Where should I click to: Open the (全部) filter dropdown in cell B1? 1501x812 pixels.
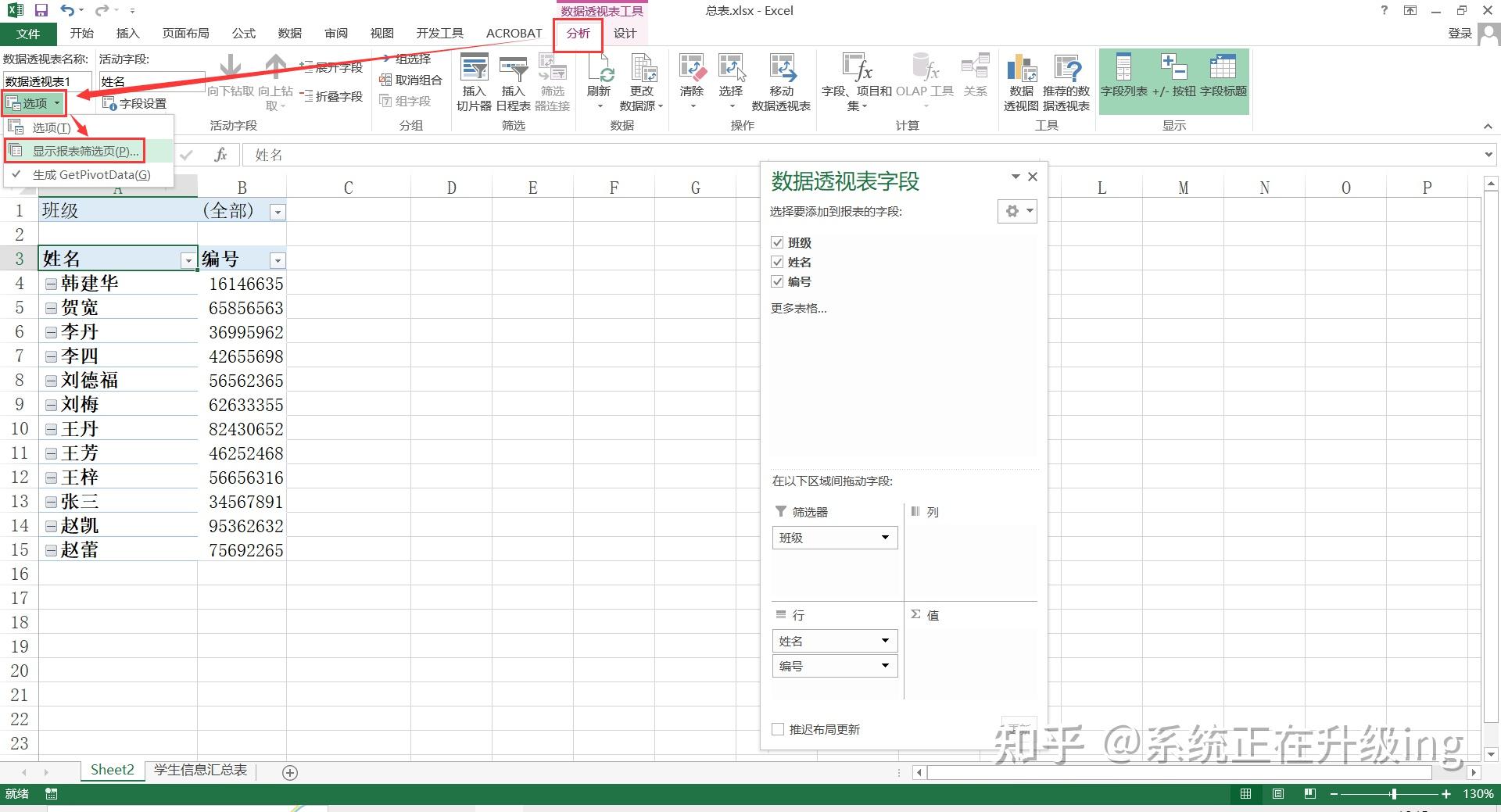point(277,211)
